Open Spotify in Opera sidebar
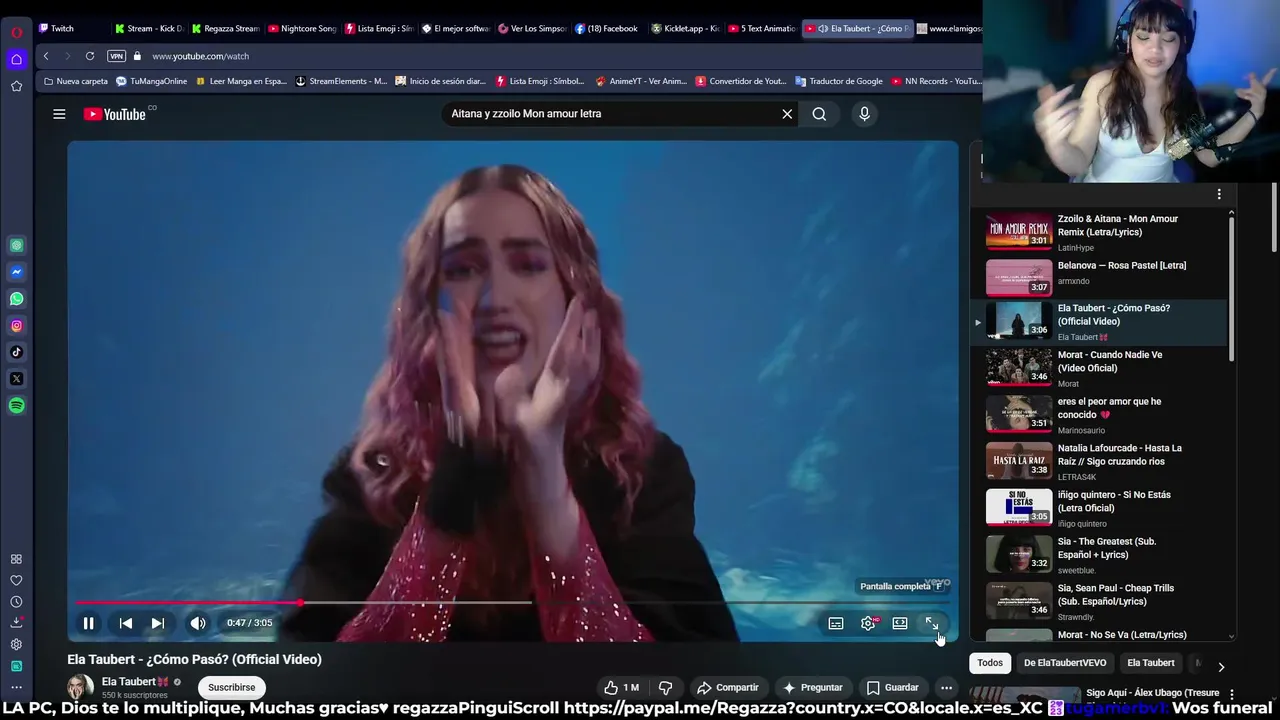 point(16,406)
